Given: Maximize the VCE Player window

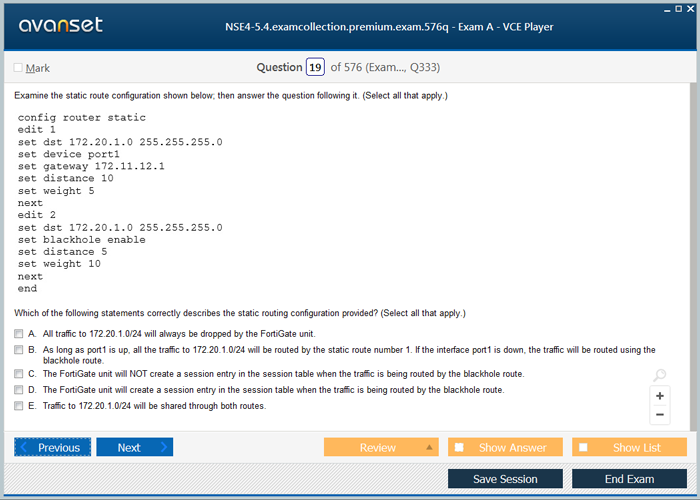Looking at the screenshot, I should click(x=677, y=8).
